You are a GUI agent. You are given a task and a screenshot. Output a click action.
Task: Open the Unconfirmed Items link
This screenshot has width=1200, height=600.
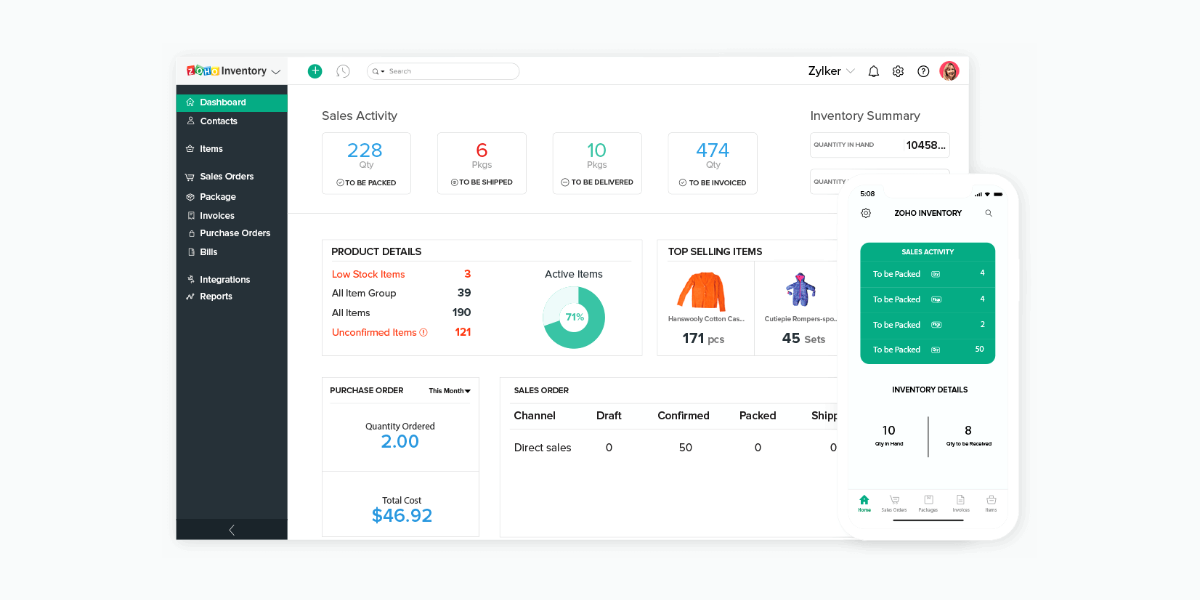click(374, 332)
